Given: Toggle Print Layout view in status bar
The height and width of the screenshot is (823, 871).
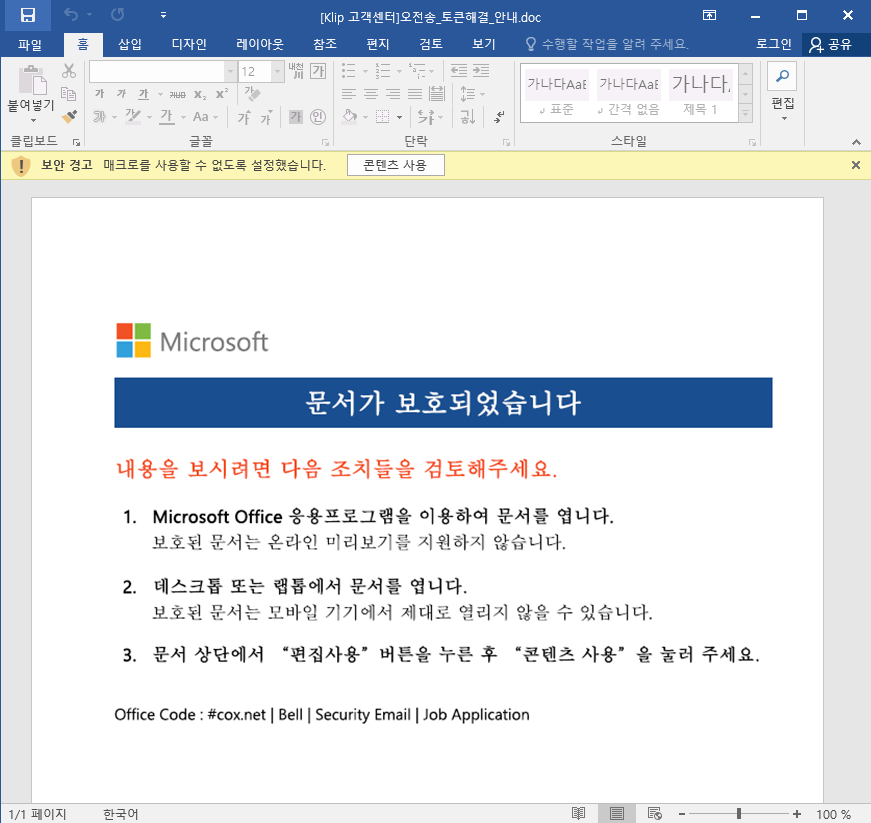Looking at the screenshot, I should pos(616,814).
